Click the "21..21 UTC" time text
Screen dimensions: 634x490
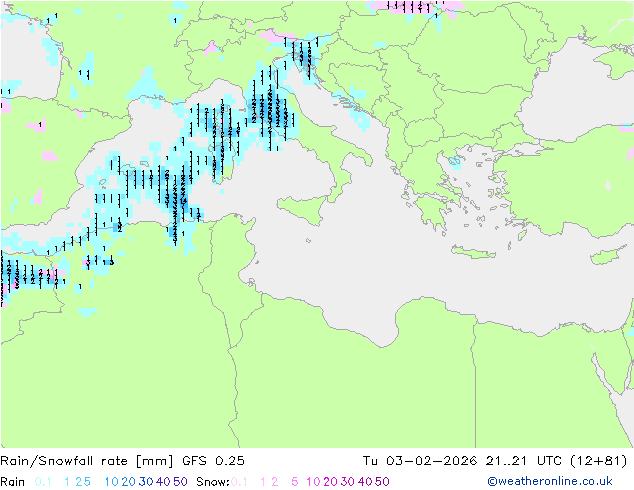pos(523,461)
